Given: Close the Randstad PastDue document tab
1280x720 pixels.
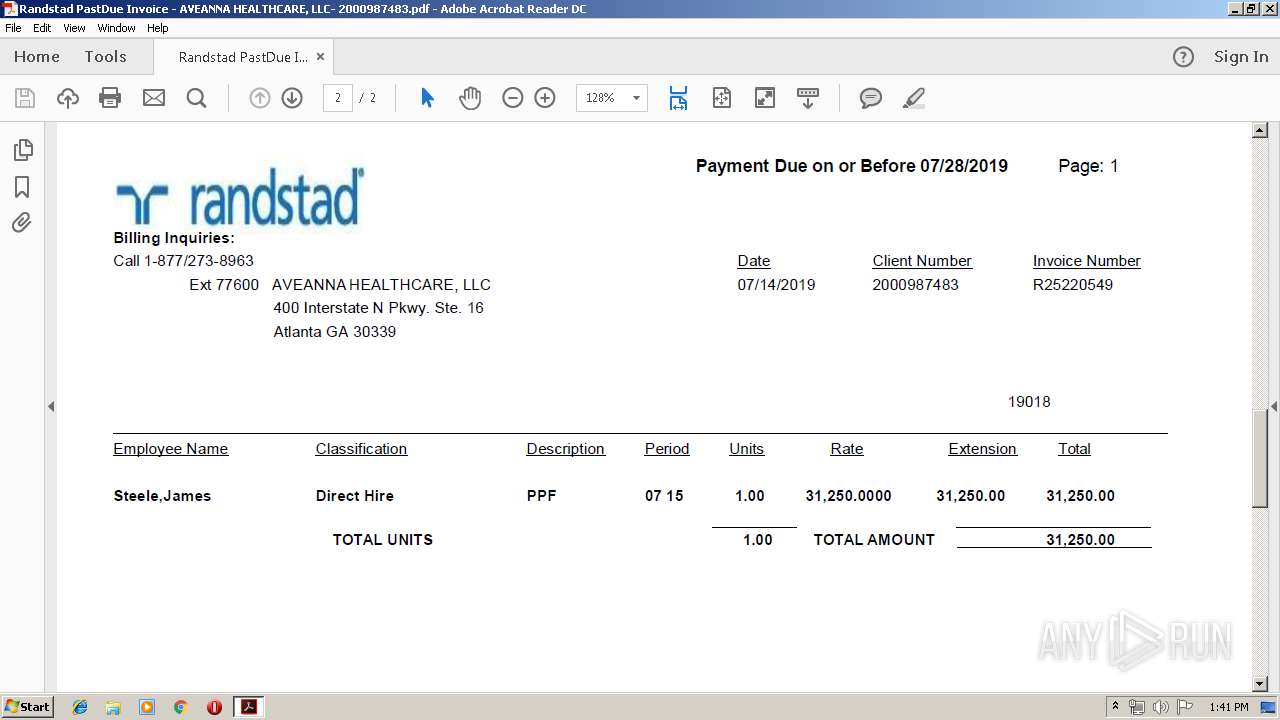Looking at the screenshot, I should pos(320,57).
